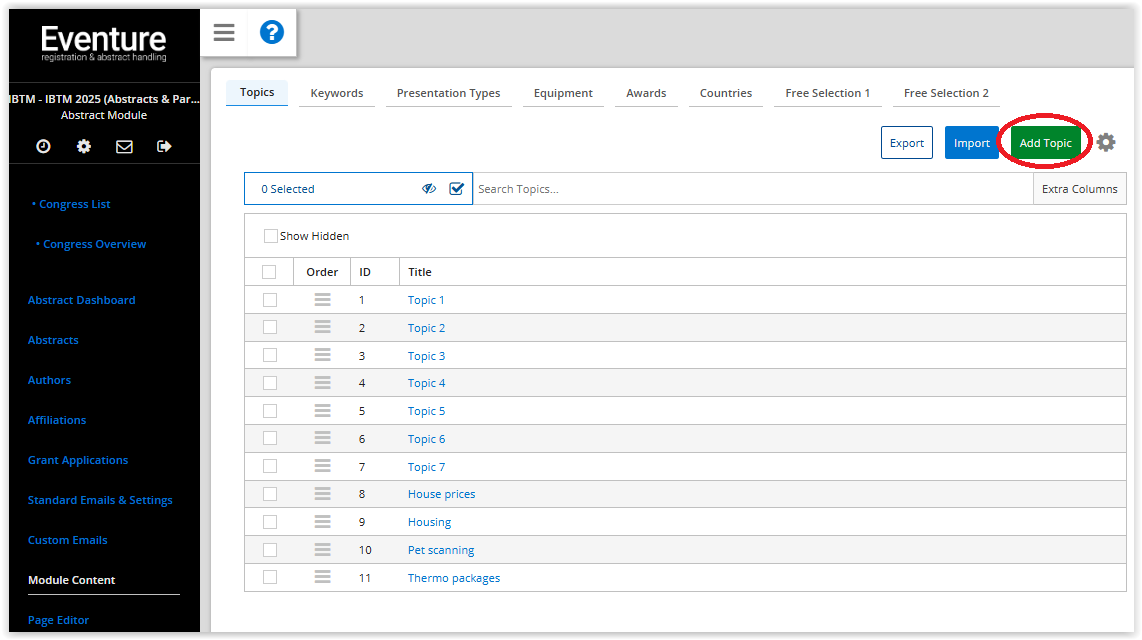Click the envelope mail icon
This screenshot has height=640, width=1142.
[125, 146]
